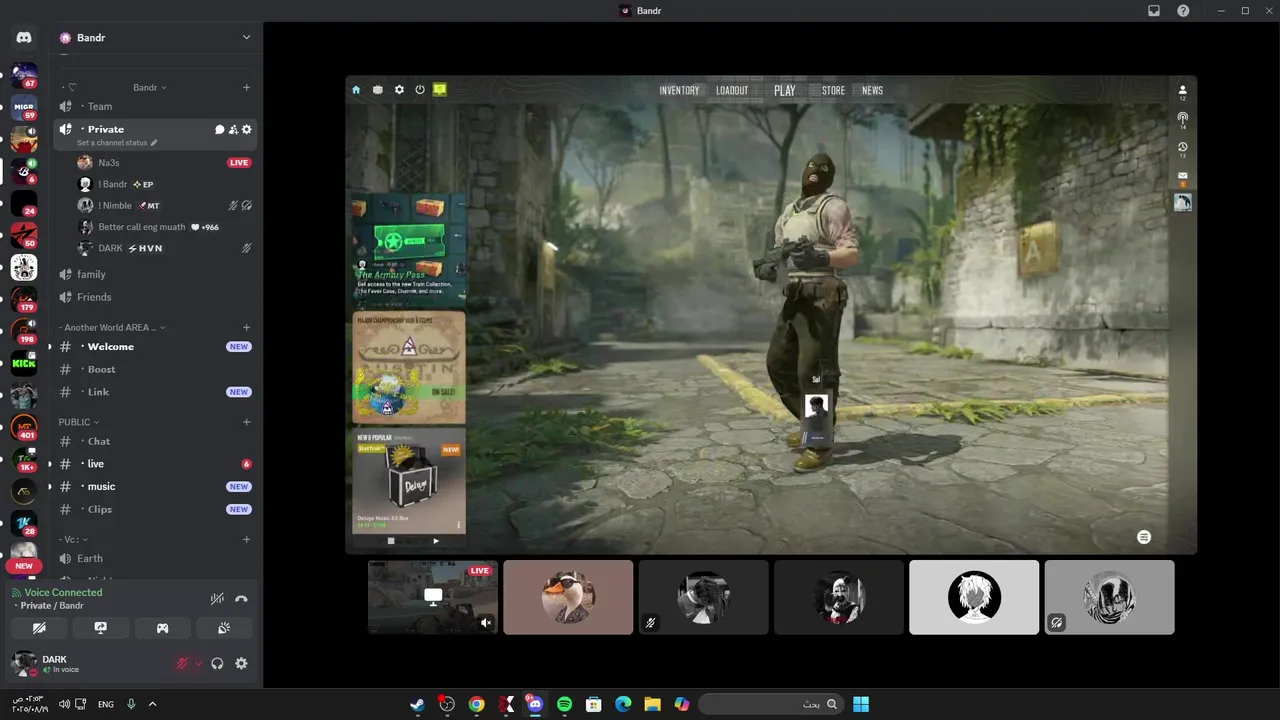1280x720 pixels.
Task: Select the LIVE stream thumbnail tile
Action: coord(433,597)
